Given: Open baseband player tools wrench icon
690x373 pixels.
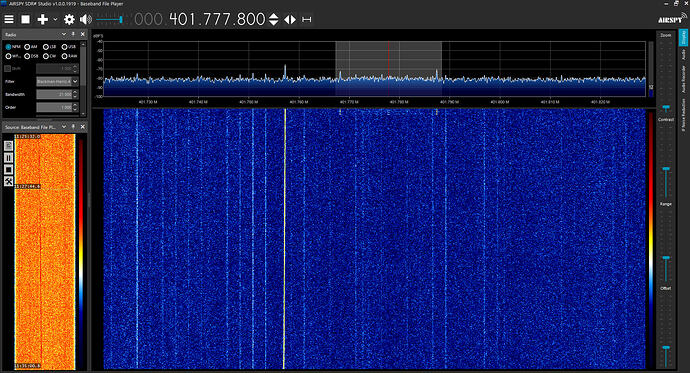Looking at the screenshot, I should pos(8,181).
